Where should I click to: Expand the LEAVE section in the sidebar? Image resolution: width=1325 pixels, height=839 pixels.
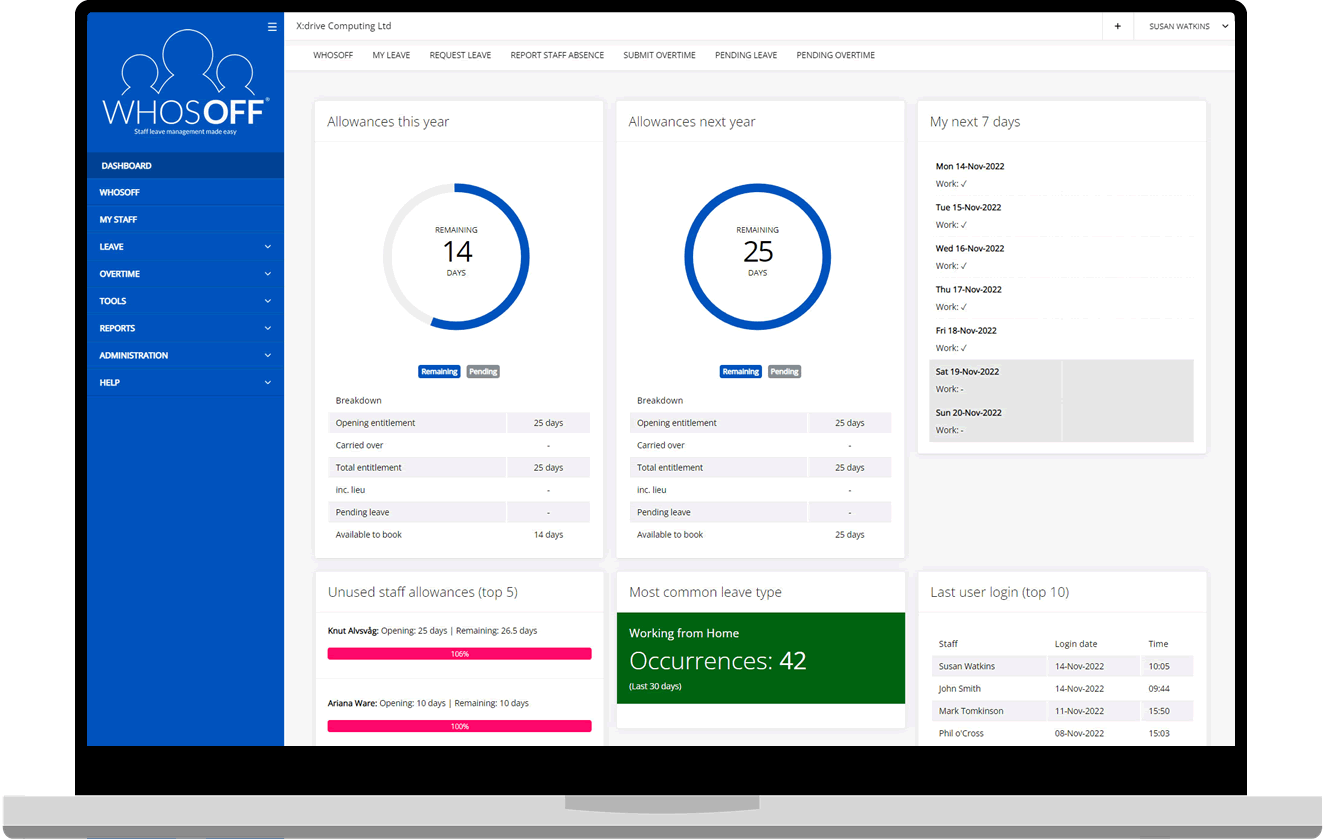click(185, 246)
